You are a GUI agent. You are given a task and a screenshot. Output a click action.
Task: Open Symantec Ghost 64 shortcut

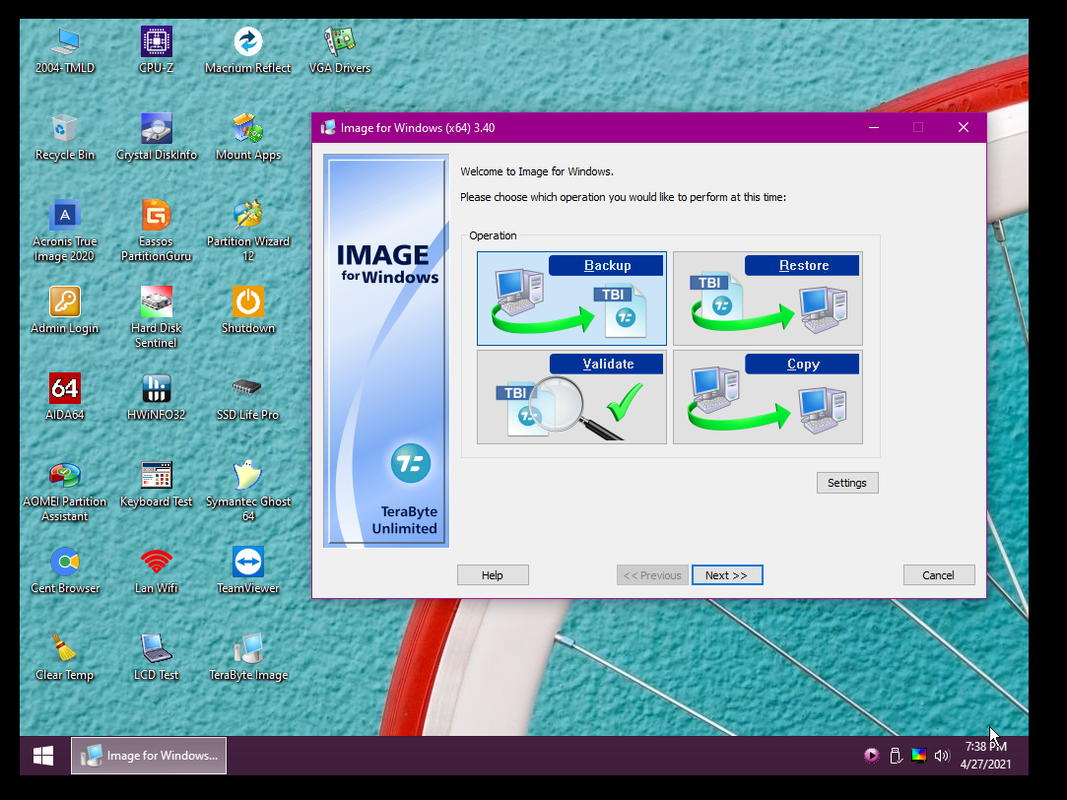click(x=248, y=491)
